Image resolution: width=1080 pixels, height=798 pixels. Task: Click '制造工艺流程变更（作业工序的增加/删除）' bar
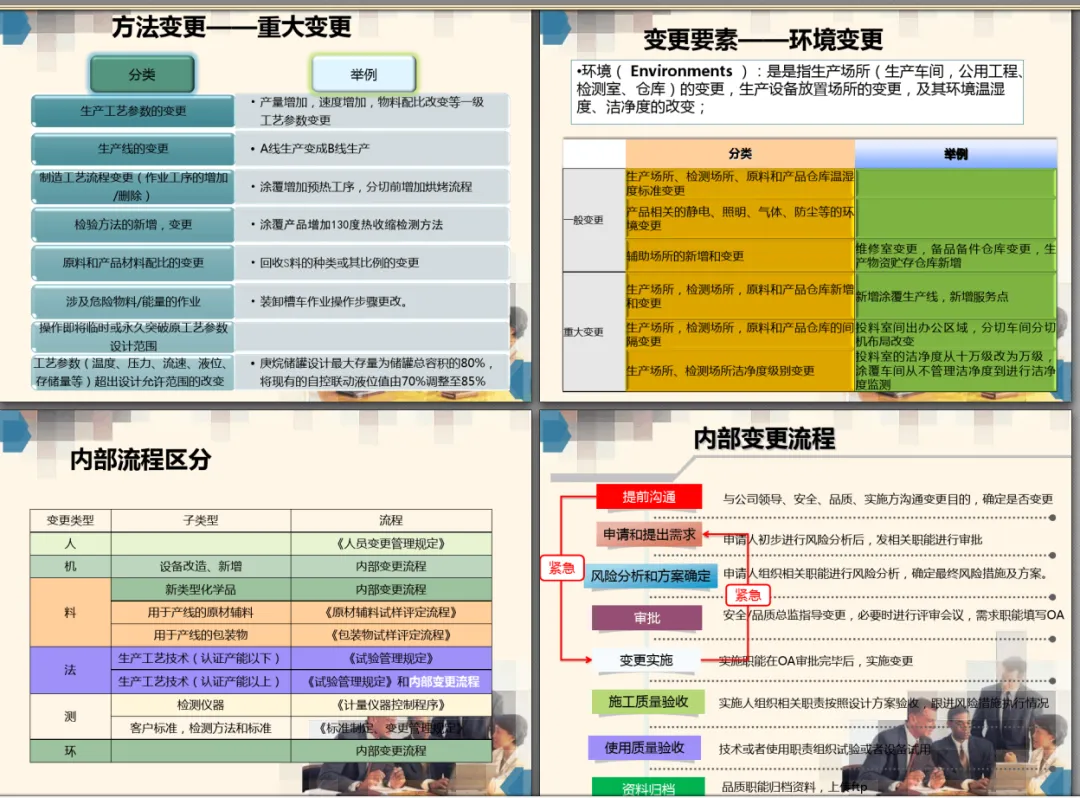click(133, 187)
